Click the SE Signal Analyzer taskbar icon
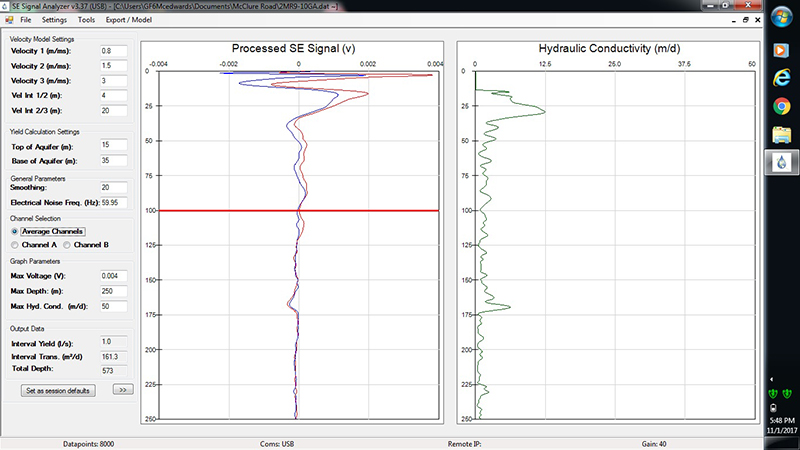 (782, 163)
